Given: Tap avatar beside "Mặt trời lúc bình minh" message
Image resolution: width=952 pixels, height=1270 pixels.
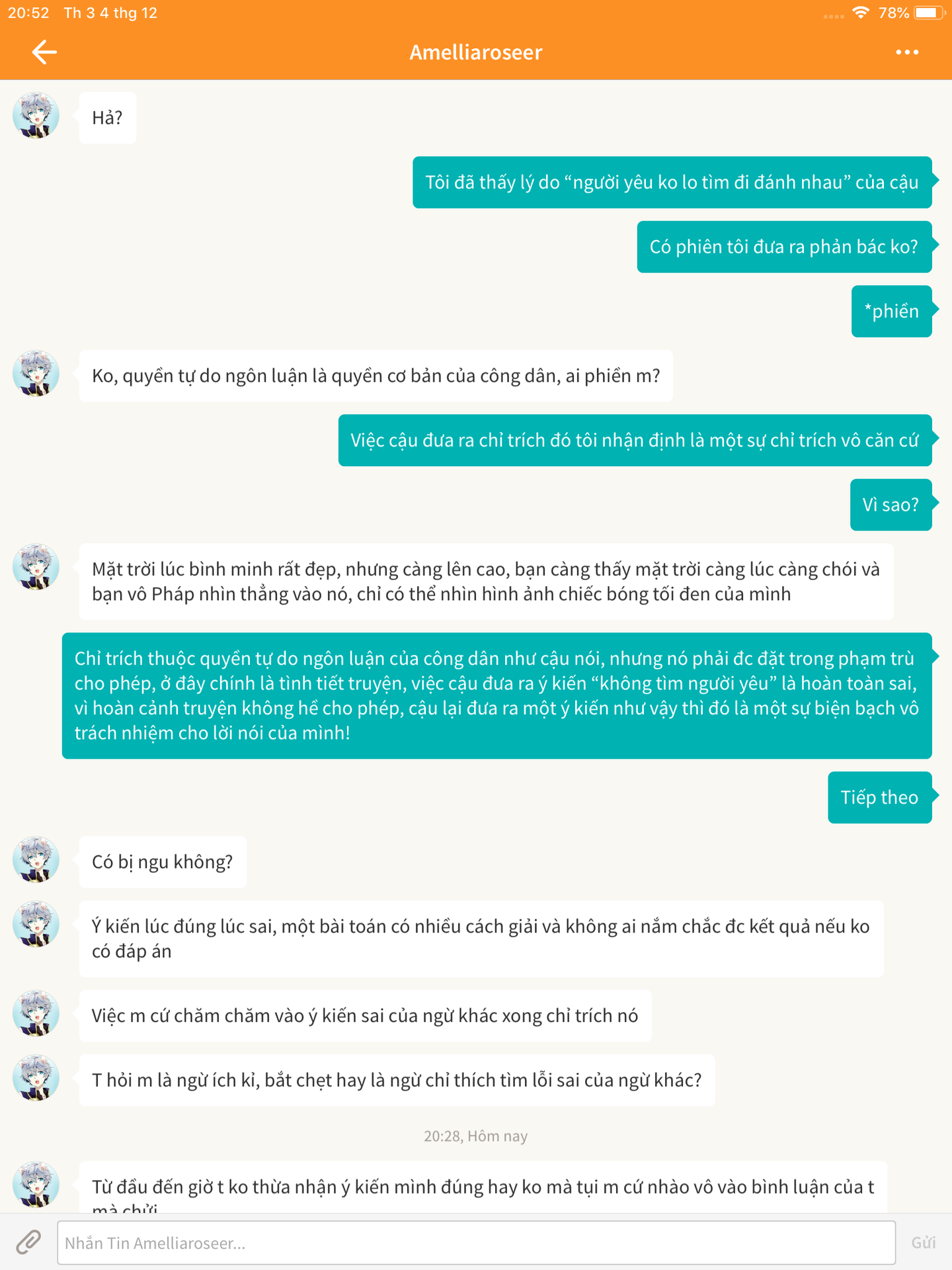Looking at the screenshot, I should point(36,567).
